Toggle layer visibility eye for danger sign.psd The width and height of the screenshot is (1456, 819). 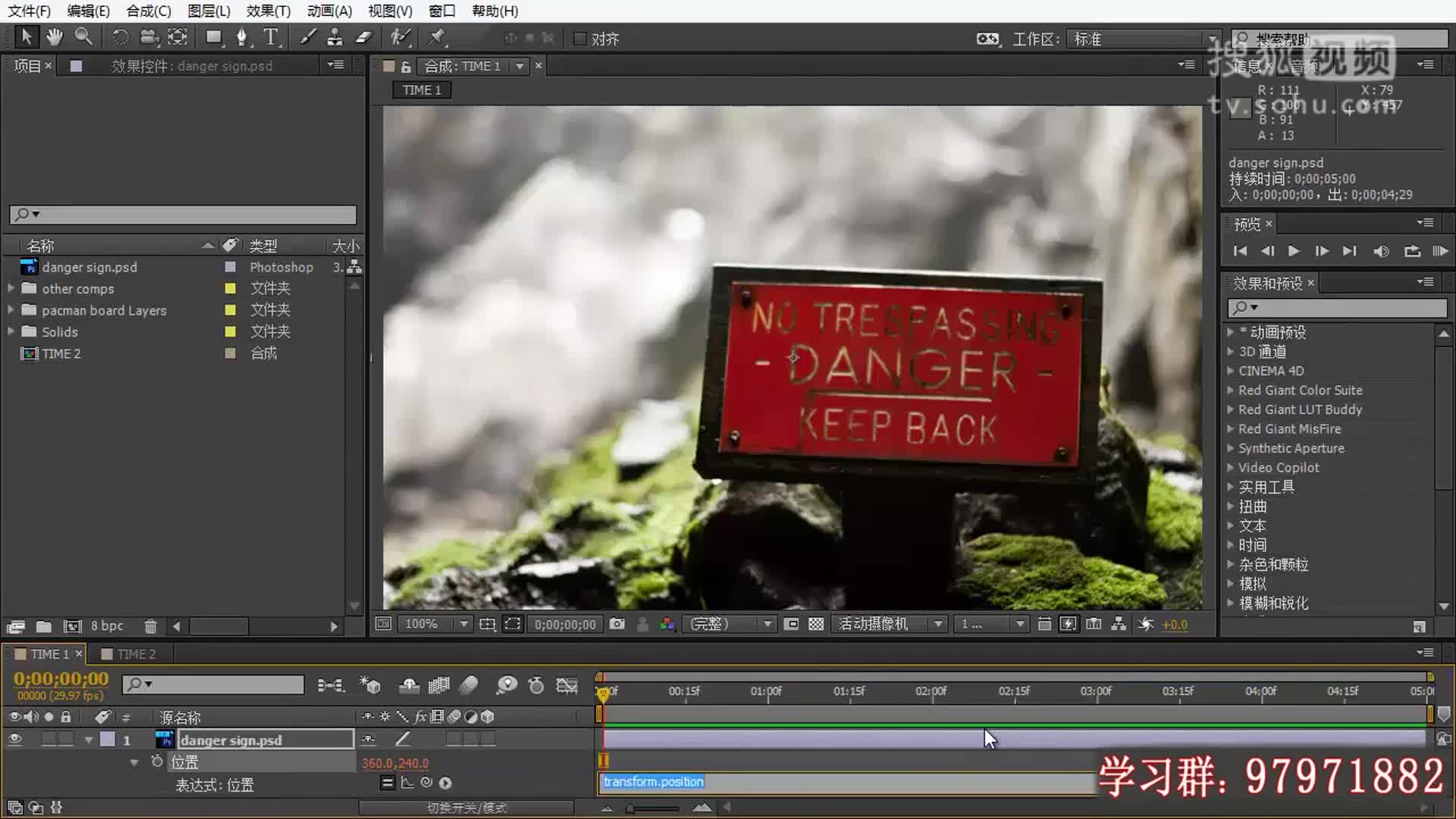click(x=15, y=739)
